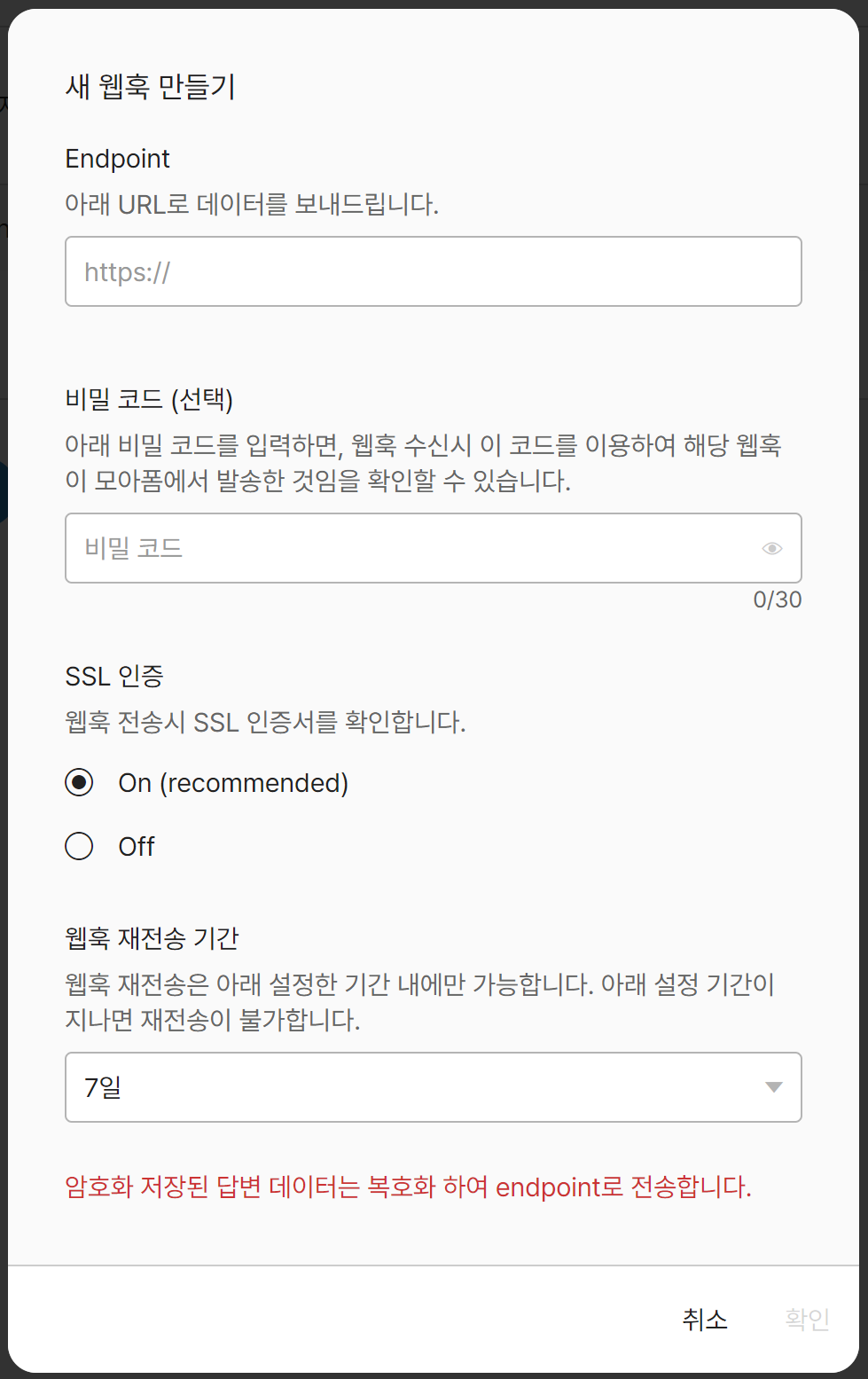Click the On (recommended) option label text
Image resolution: width=868 pixels, height=1379 pixels.
pyautogui.click(x=233, y=782)
